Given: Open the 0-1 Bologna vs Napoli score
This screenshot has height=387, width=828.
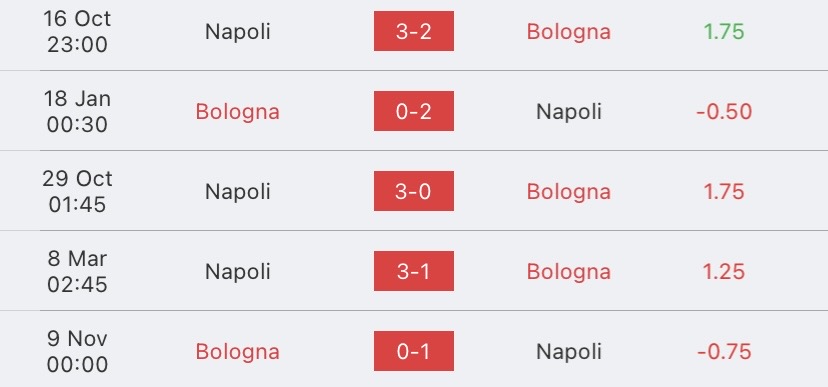Looking at the screenshot, I should pyautogui.click(x=413, y=351).
